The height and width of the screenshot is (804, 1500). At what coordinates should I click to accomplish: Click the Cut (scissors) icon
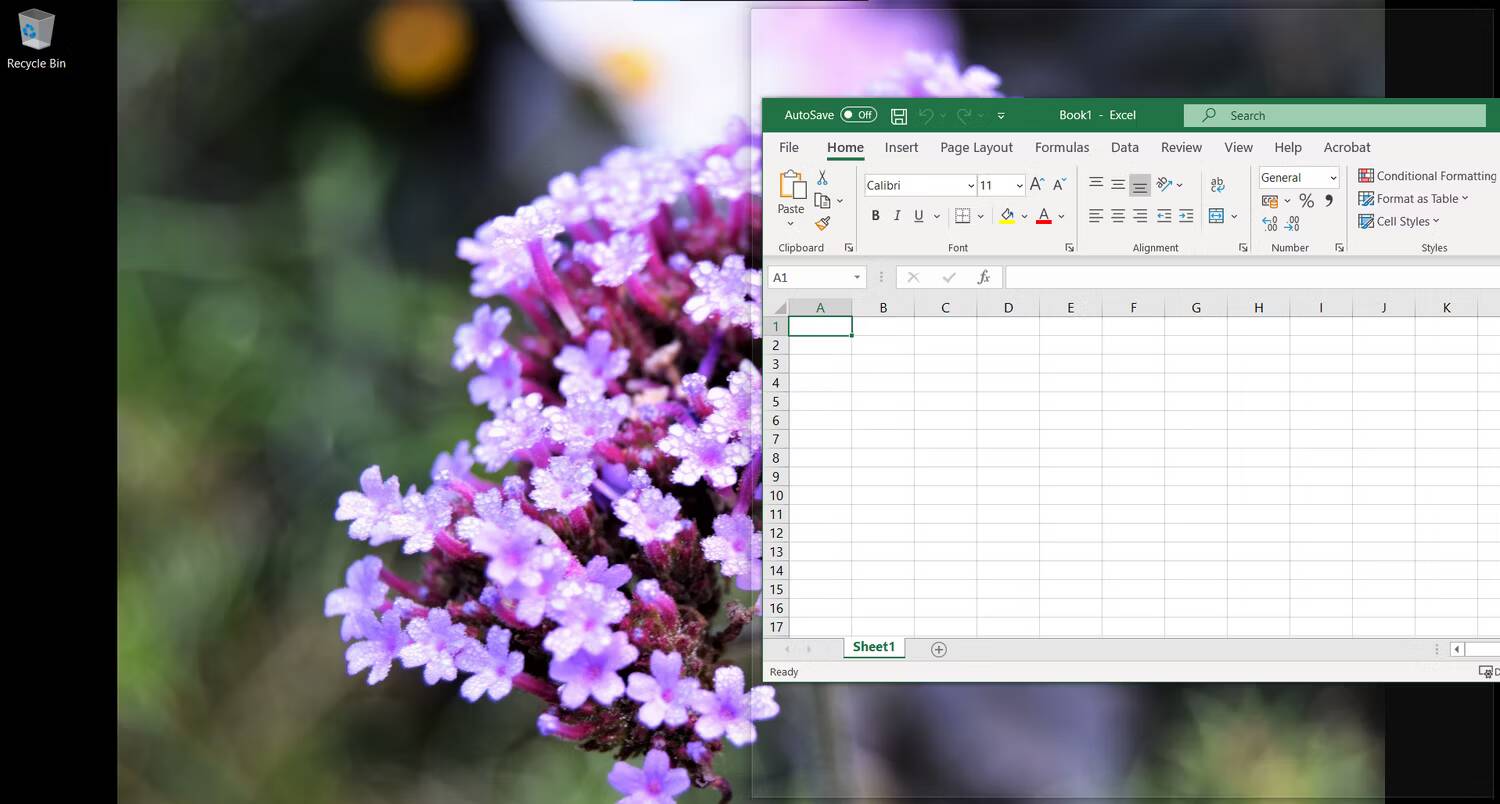pos(823,176)
